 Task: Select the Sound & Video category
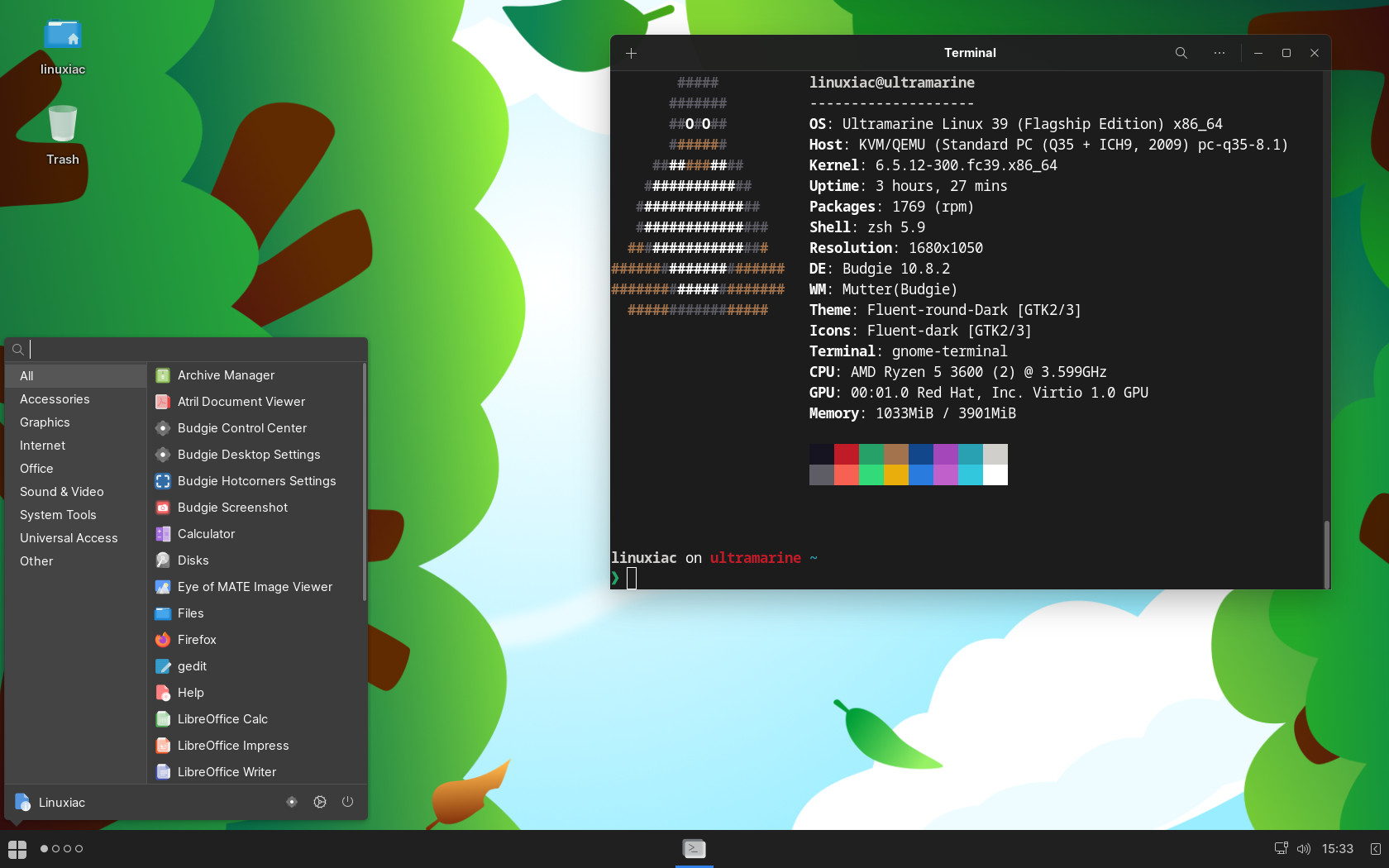click(76, 492)
